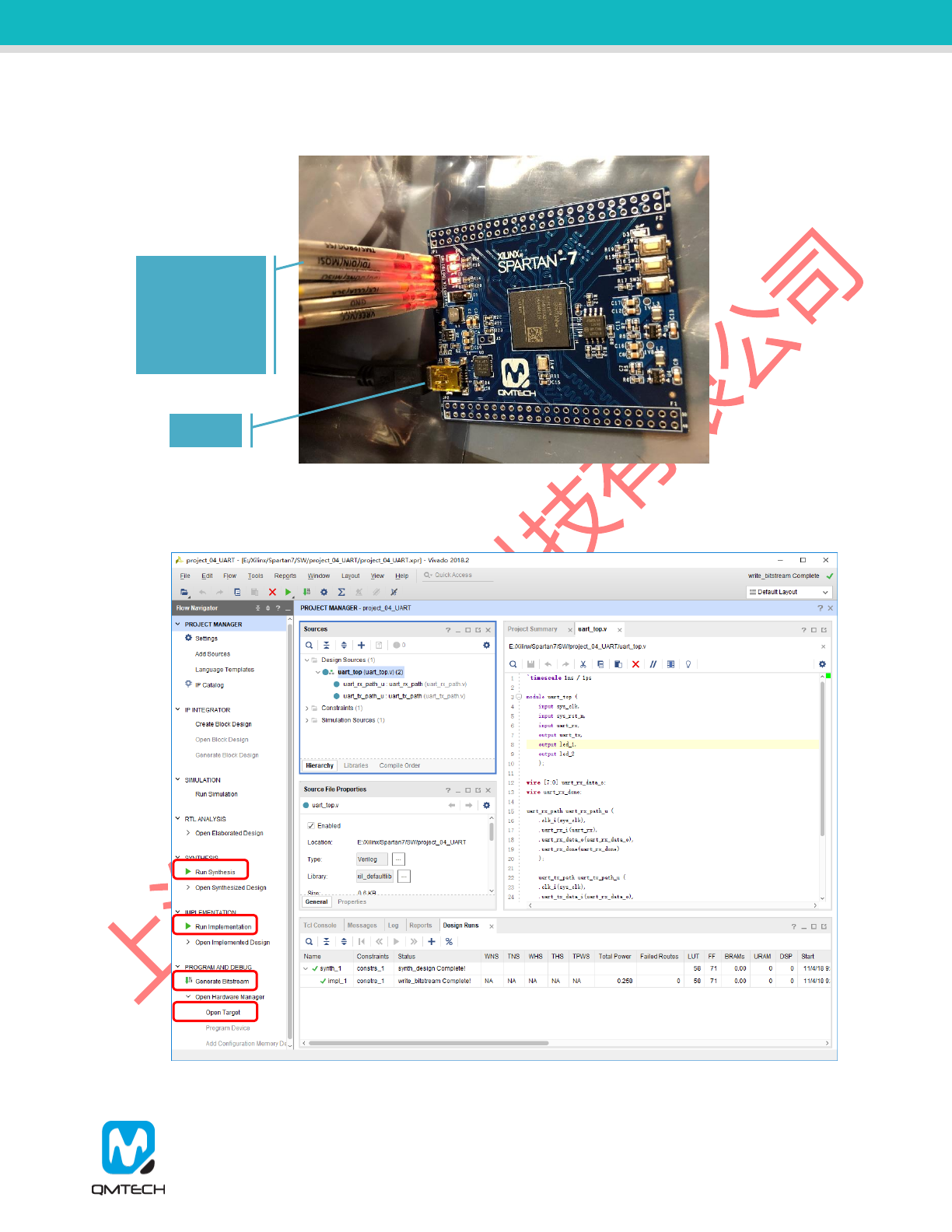The image size is (952, 1232).
Task: Click the Open Project toolbar icon
Action: 184,592
